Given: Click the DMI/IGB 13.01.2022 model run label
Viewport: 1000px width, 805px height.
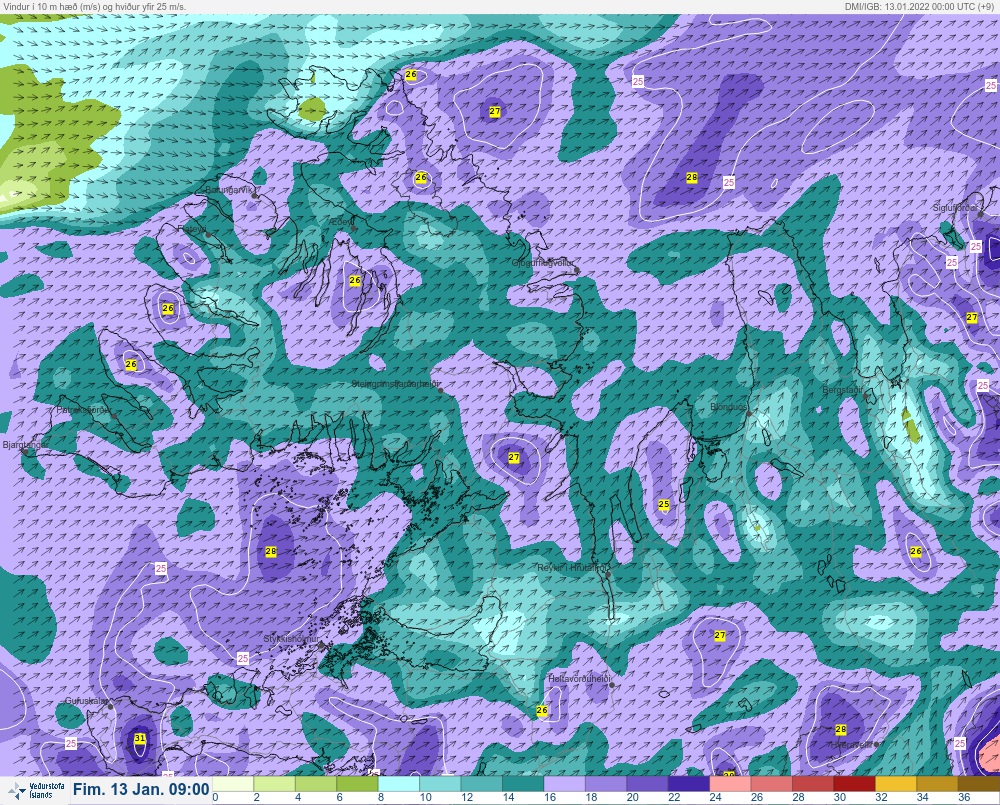Looking at the screenshot, I should click(x=921, y=6).
